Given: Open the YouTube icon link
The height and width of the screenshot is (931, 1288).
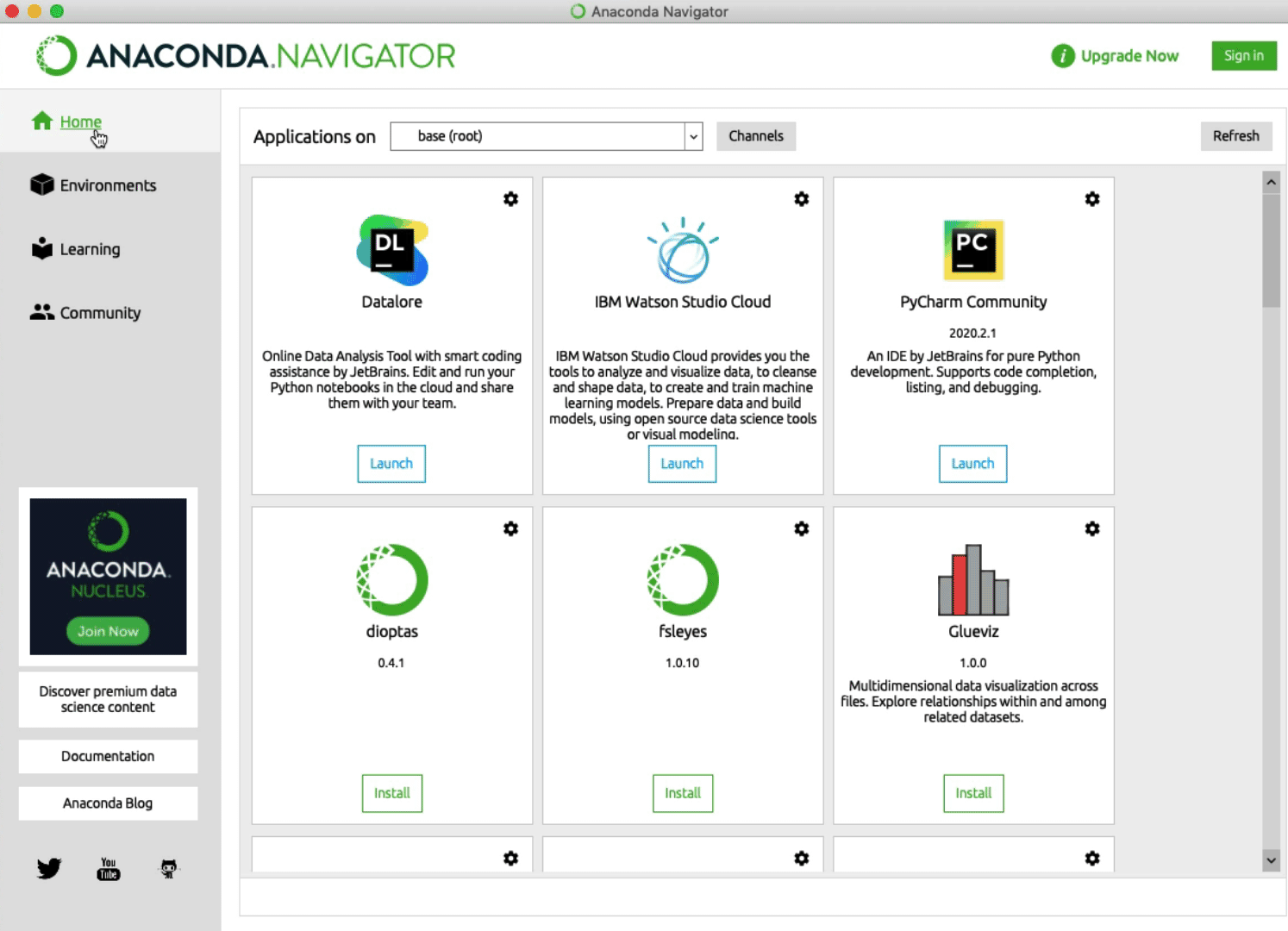Looking at the screenshot, I should [x=109, y=868].
